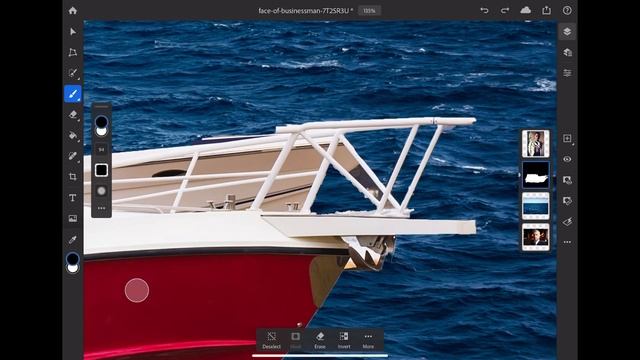This screenshot has width=640, height=360.
Task: Select the Move tool
Action: click(73, 31)
